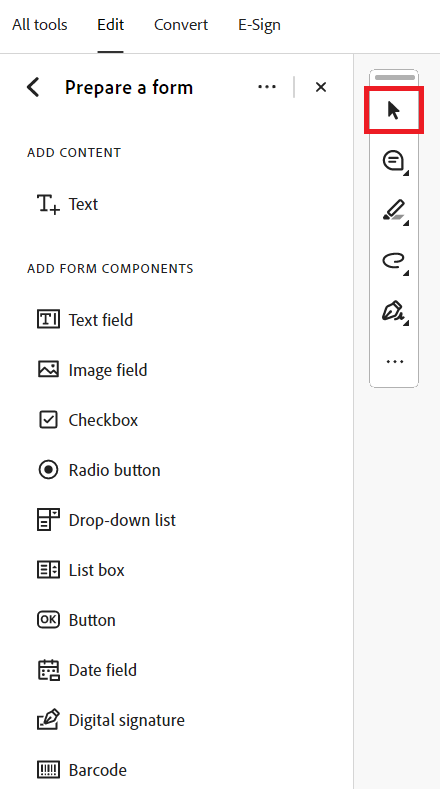Choose the highlighter tool
Viewport: 440px width, 789px height.
click(x=394, y=211)
